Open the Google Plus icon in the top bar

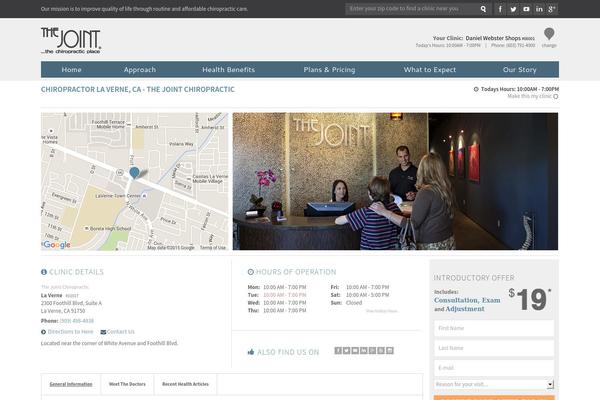coord(552,9)
